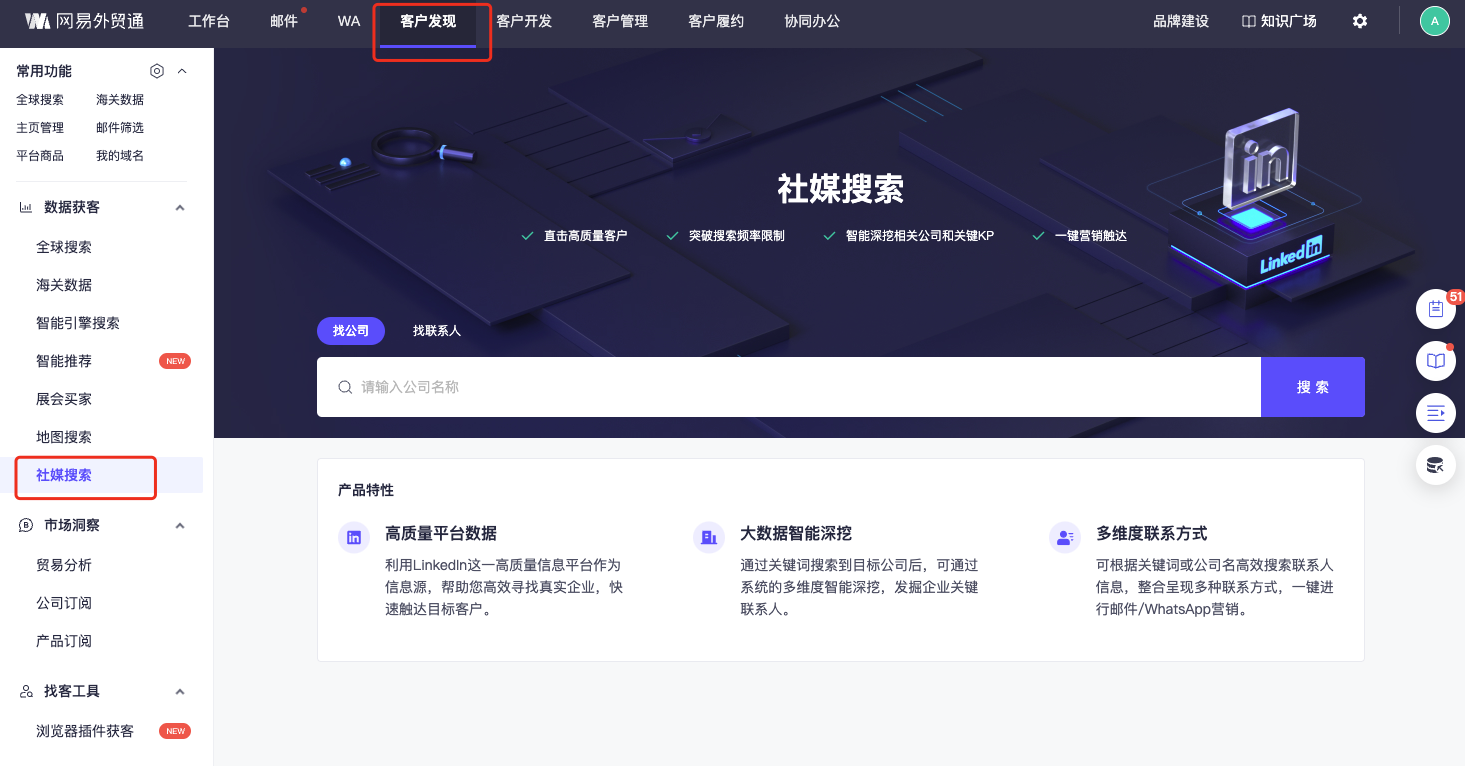Click the 搜索 button
Image resolution: width=1465 pixels, height=766 pixels.
point(1313,387)
